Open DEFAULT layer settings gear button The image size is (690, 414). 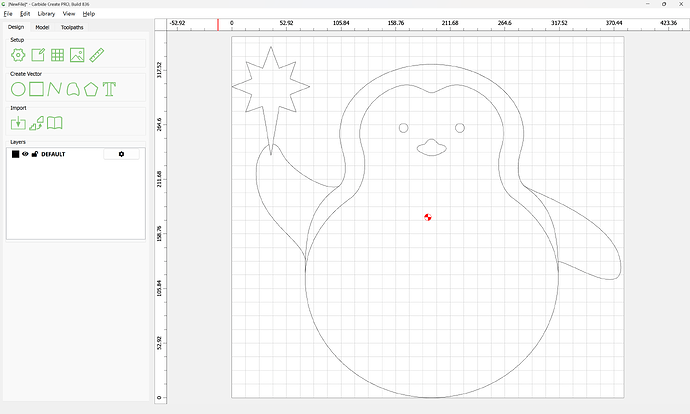point(122,154)
